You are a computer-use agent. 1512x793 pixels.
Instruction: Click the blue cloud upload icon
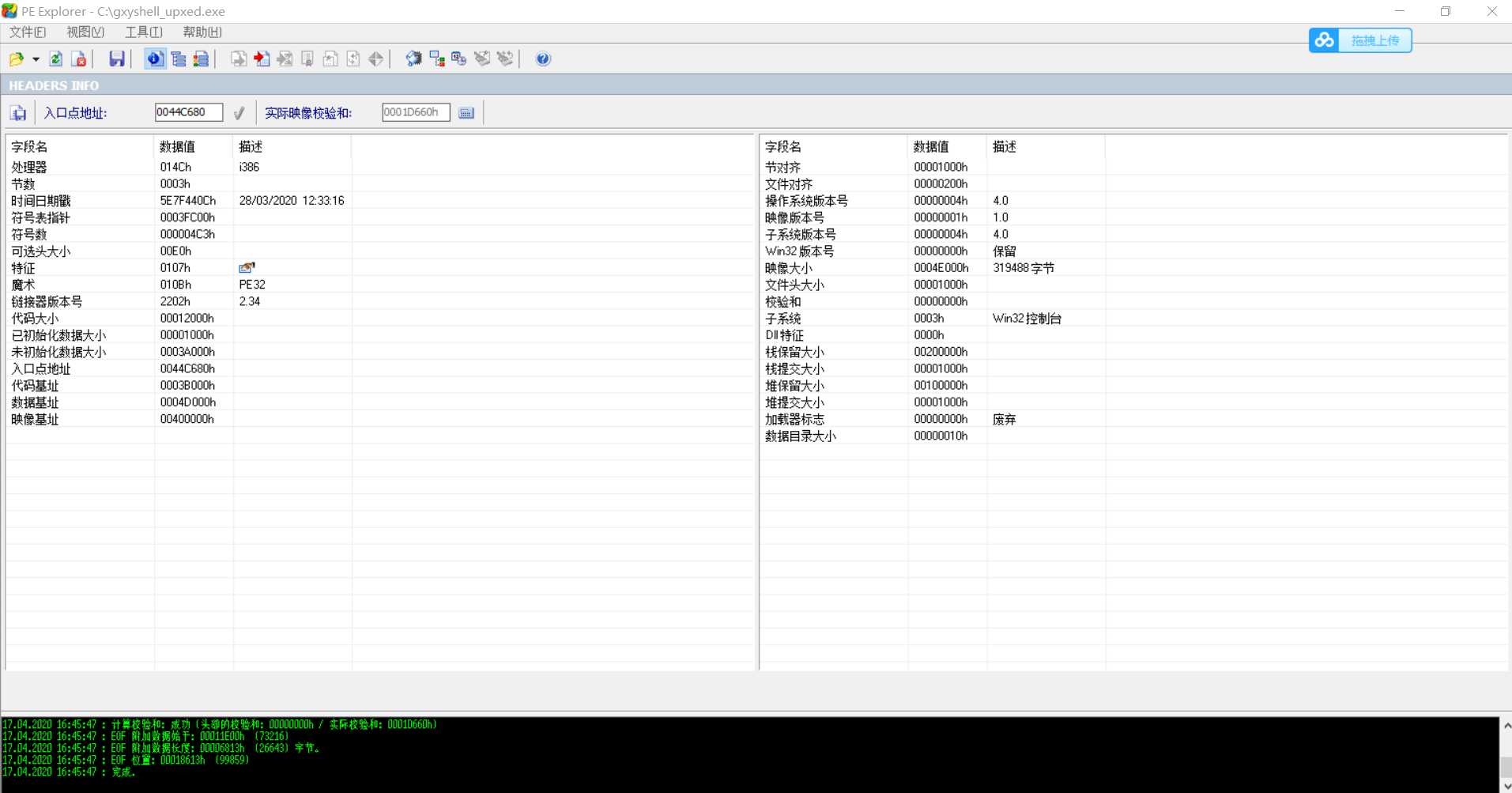[1325, 40]
